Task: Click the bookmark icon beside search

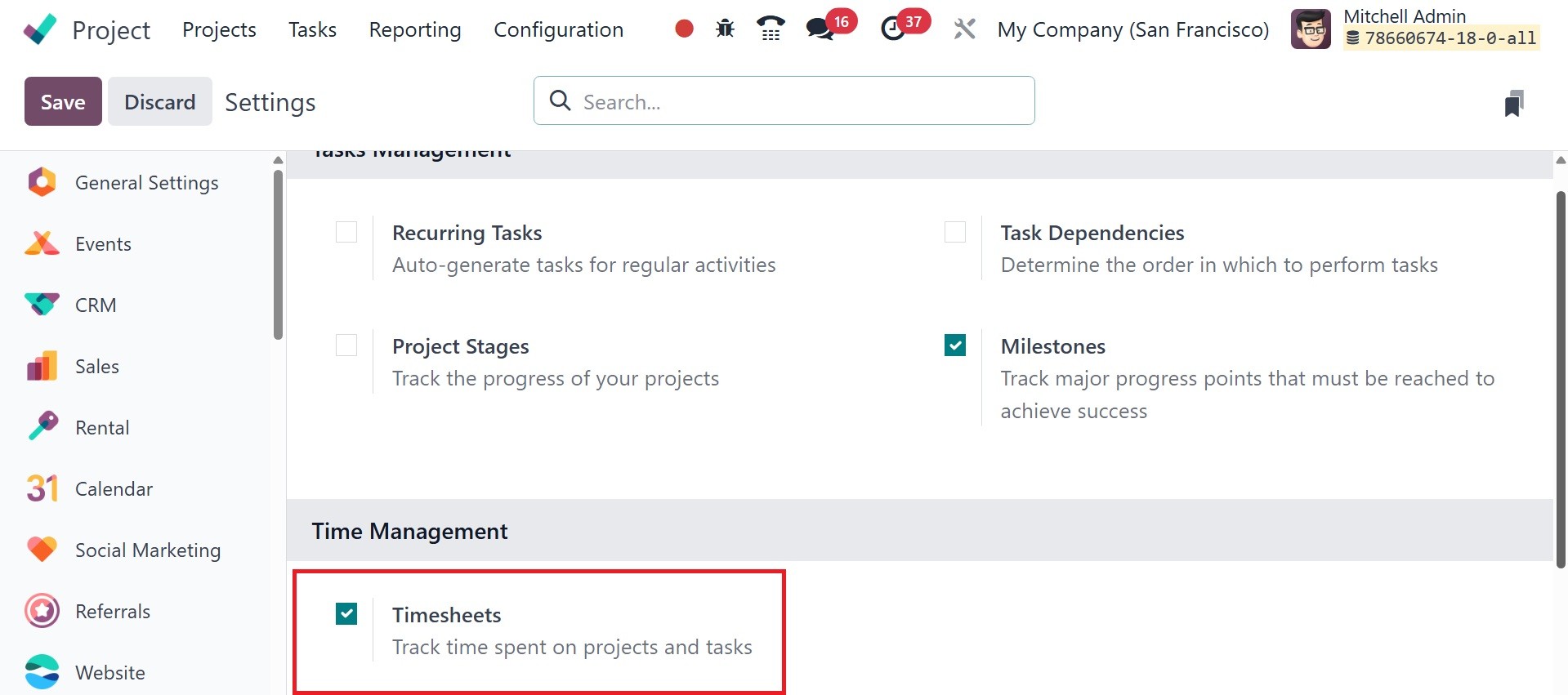Action: 1513,104
